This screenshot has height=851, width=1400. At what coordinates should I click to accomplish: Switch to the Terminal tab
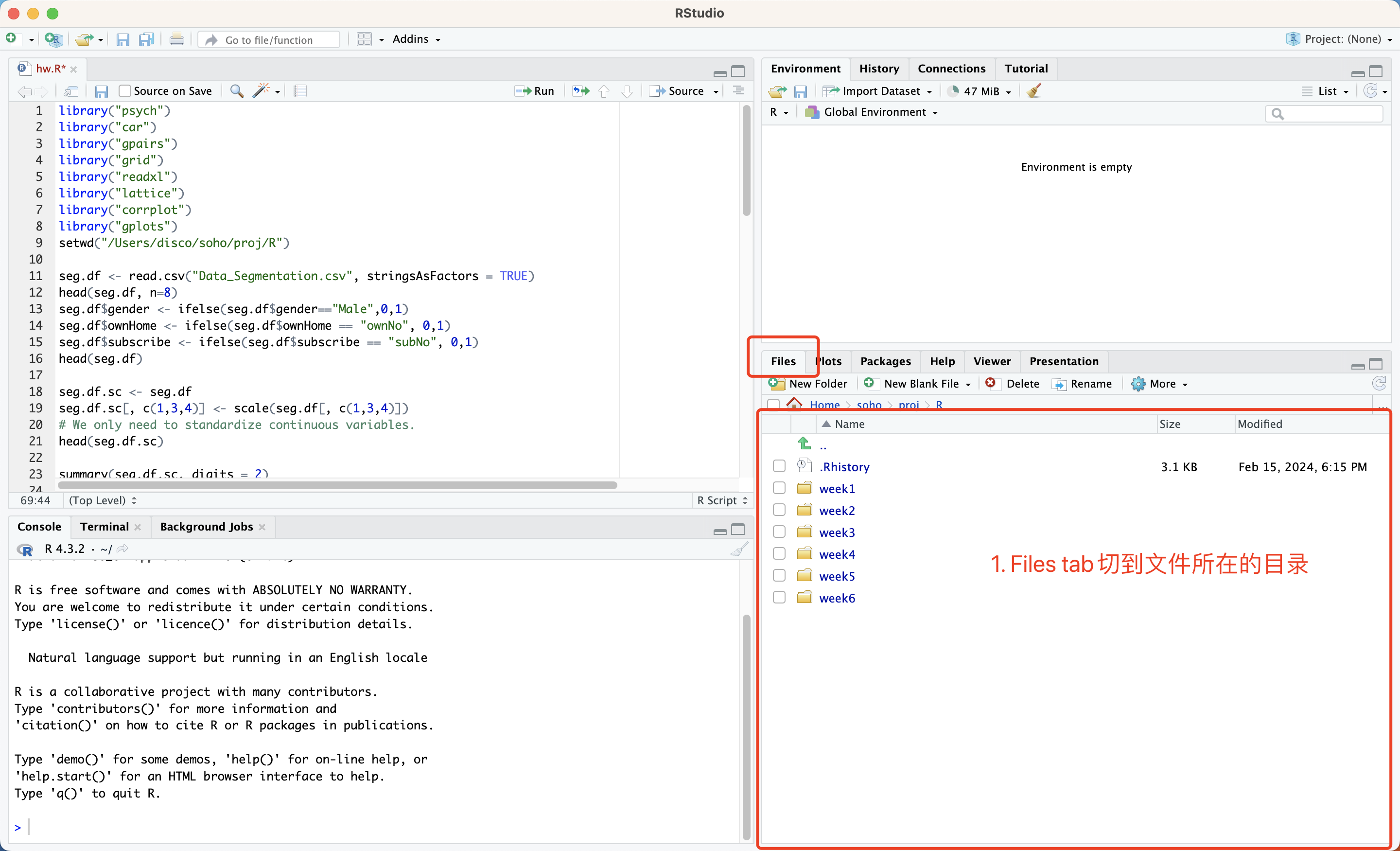[x=105, y=526]
